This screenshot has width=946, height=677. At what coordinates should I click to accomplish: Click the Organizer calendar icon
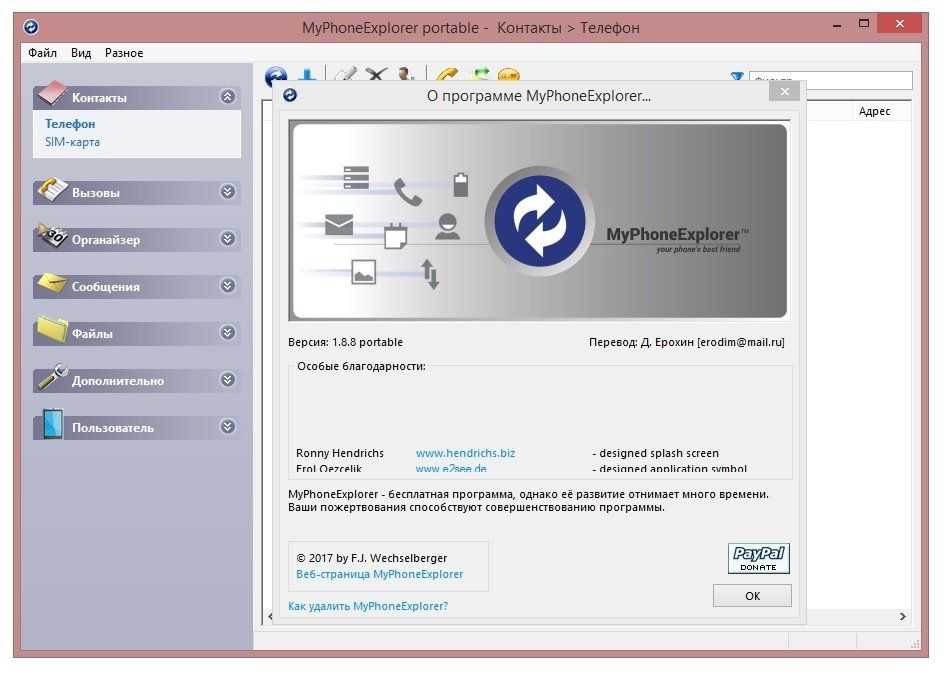(51, 238)
